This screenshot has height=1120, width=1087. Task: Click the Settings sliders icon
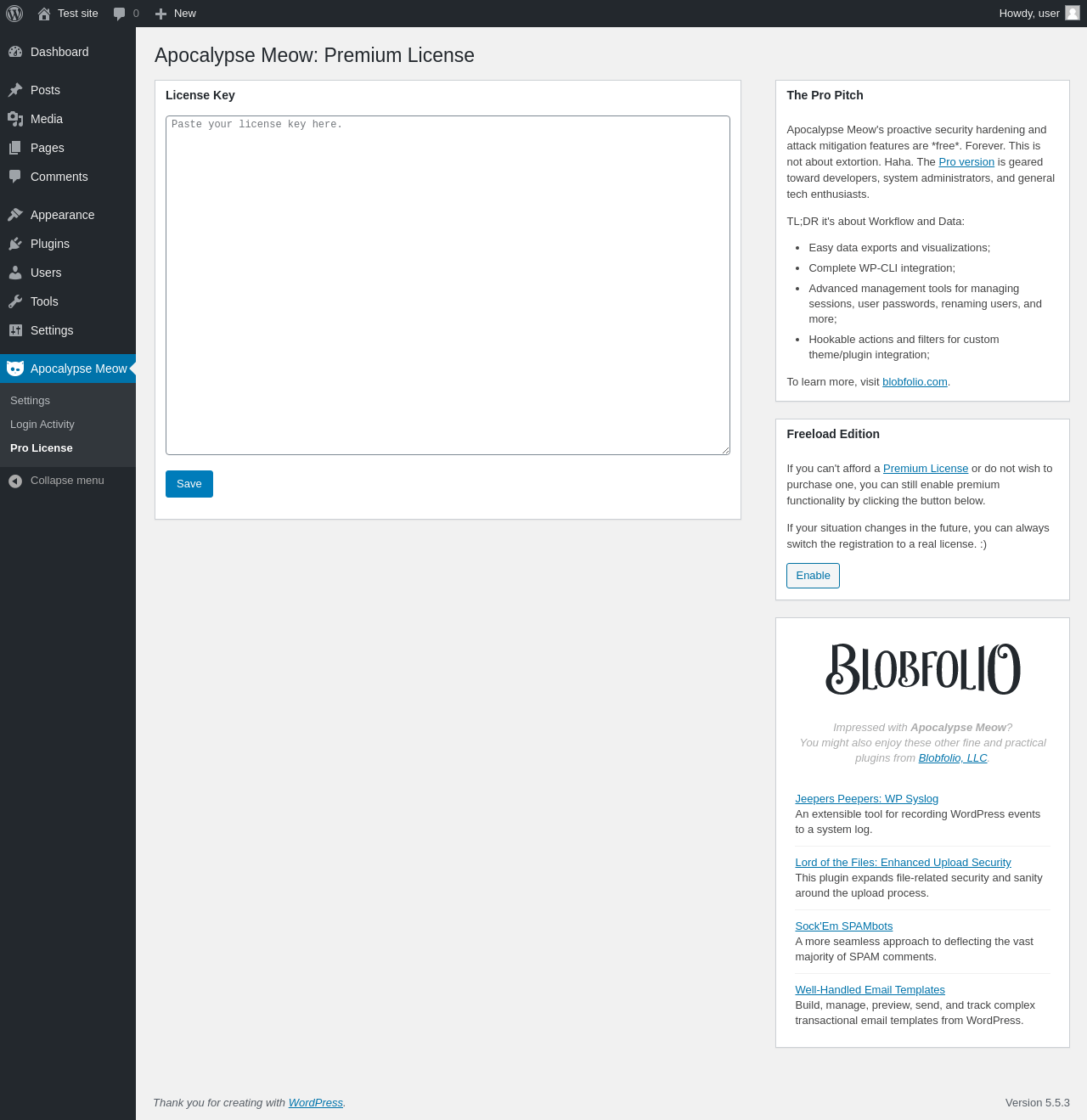point(15,330)
